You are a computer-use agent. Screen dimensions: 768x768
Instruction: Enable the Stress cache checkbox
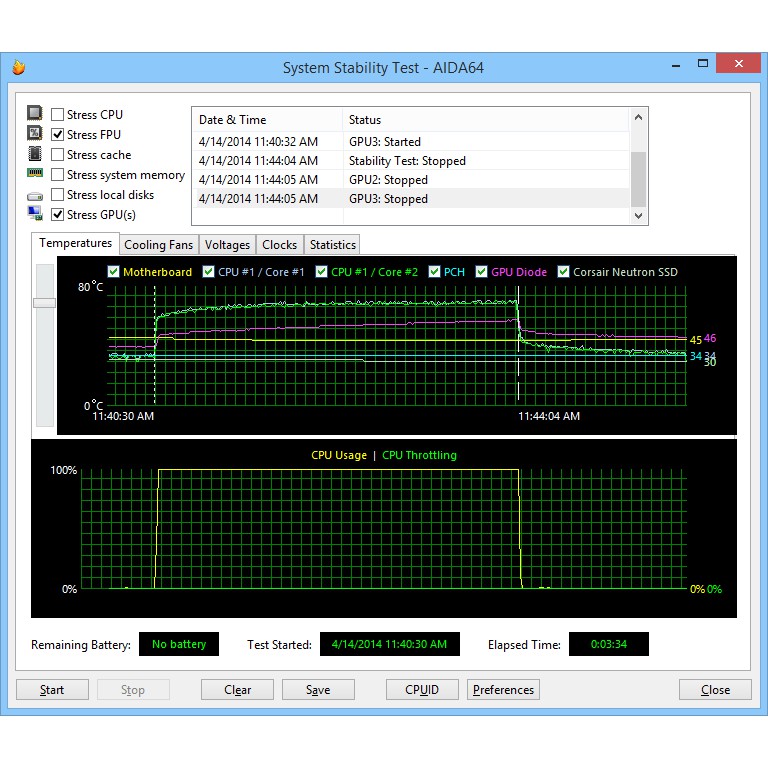(57, 155)
